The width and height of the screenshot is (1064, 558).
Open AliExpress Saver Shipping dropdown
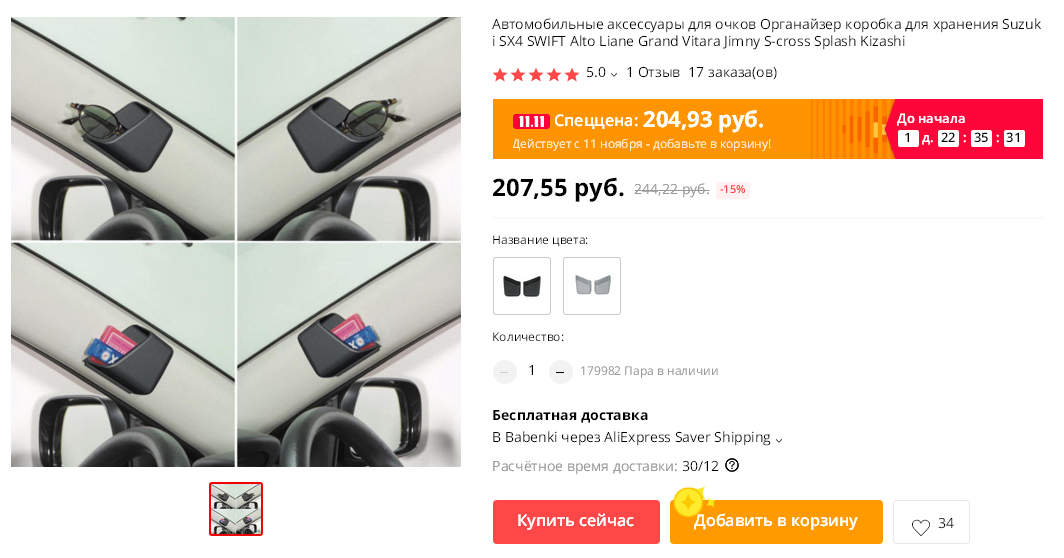(x=779, y=440)
